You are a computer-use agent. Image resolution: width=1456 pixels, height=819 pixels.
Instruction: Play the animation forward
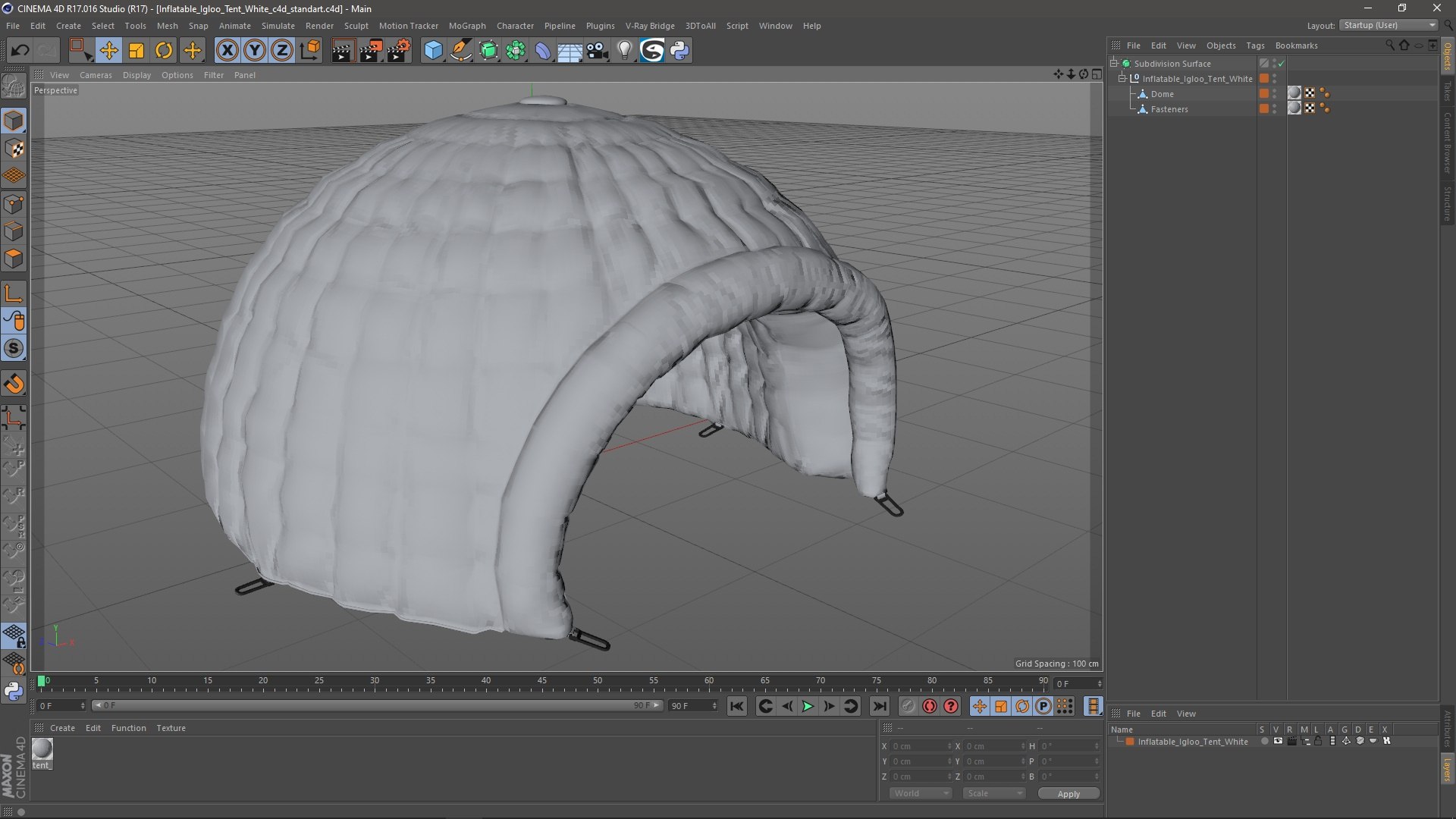(808, 707)
